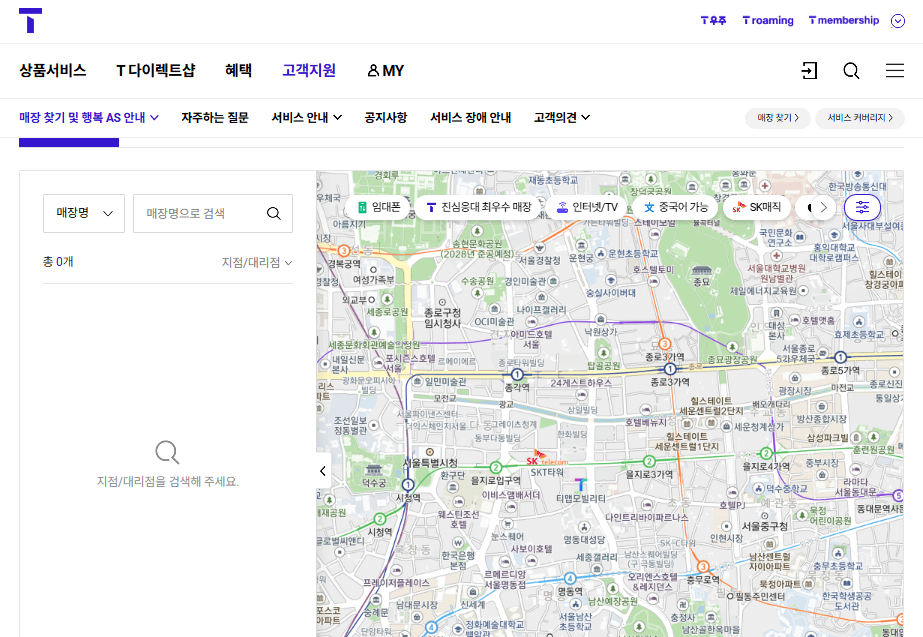
Task: Toggle the 진심응대 최우수 매장 filter chip
Action: [479, 207]
